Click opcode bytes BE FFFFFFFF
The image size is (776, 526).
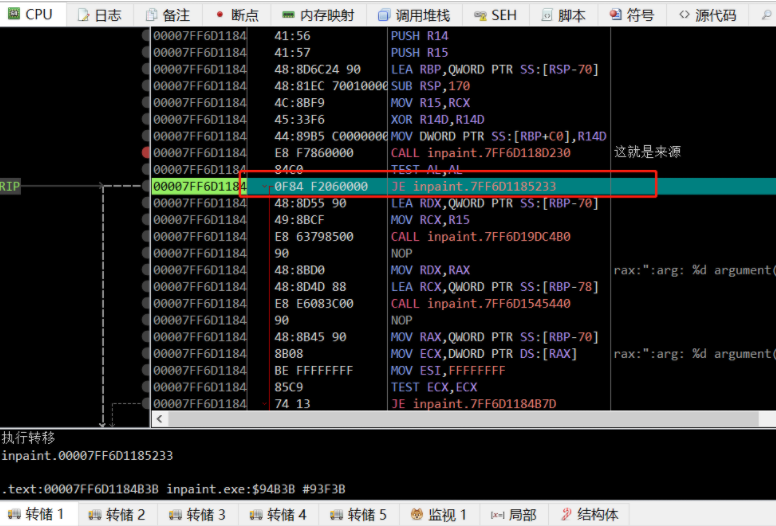coord(314,371)
